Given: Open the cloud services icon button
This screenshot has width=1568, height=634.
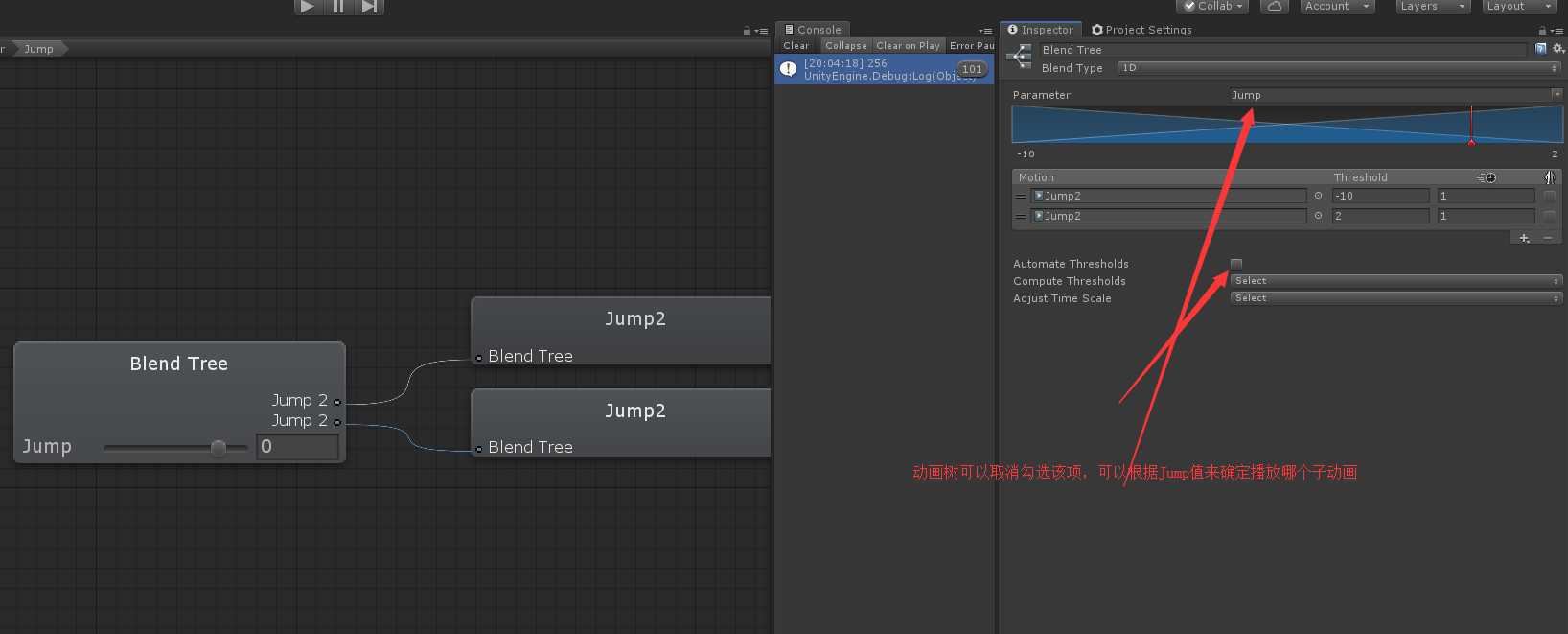Looking at the screenshot, I should pyautogui.click(x=1274, y=6).
